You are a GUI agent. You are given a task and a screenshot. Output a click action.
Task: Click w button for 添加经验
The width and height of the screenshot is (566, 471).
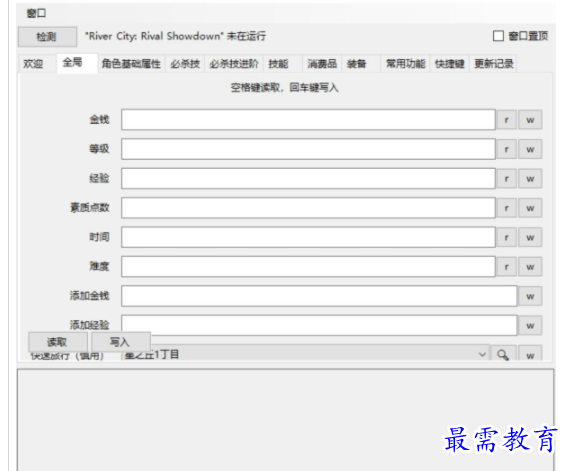tap(530, 326)
